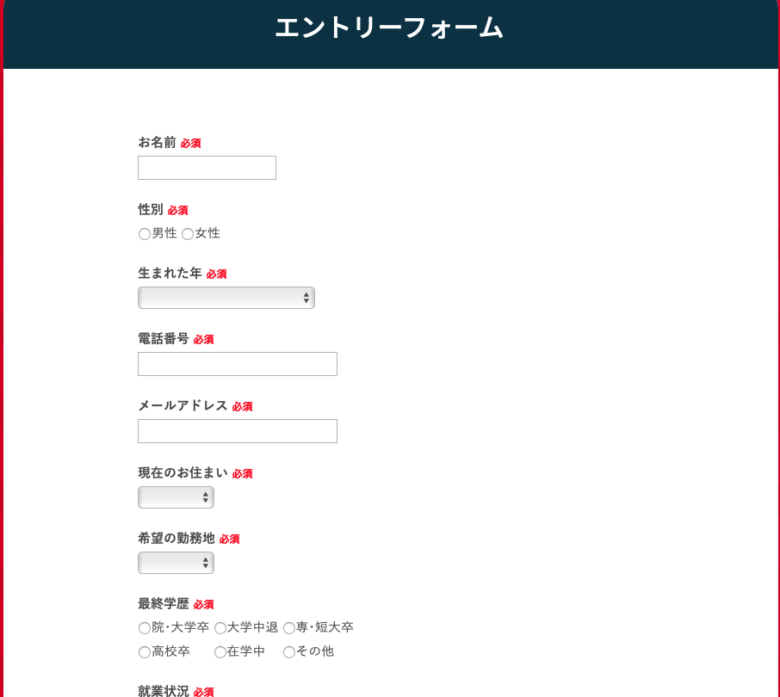This screenshot has height=697, width=780.
Task: Click the 生まれた年 field label
Action: coord(170,273)
